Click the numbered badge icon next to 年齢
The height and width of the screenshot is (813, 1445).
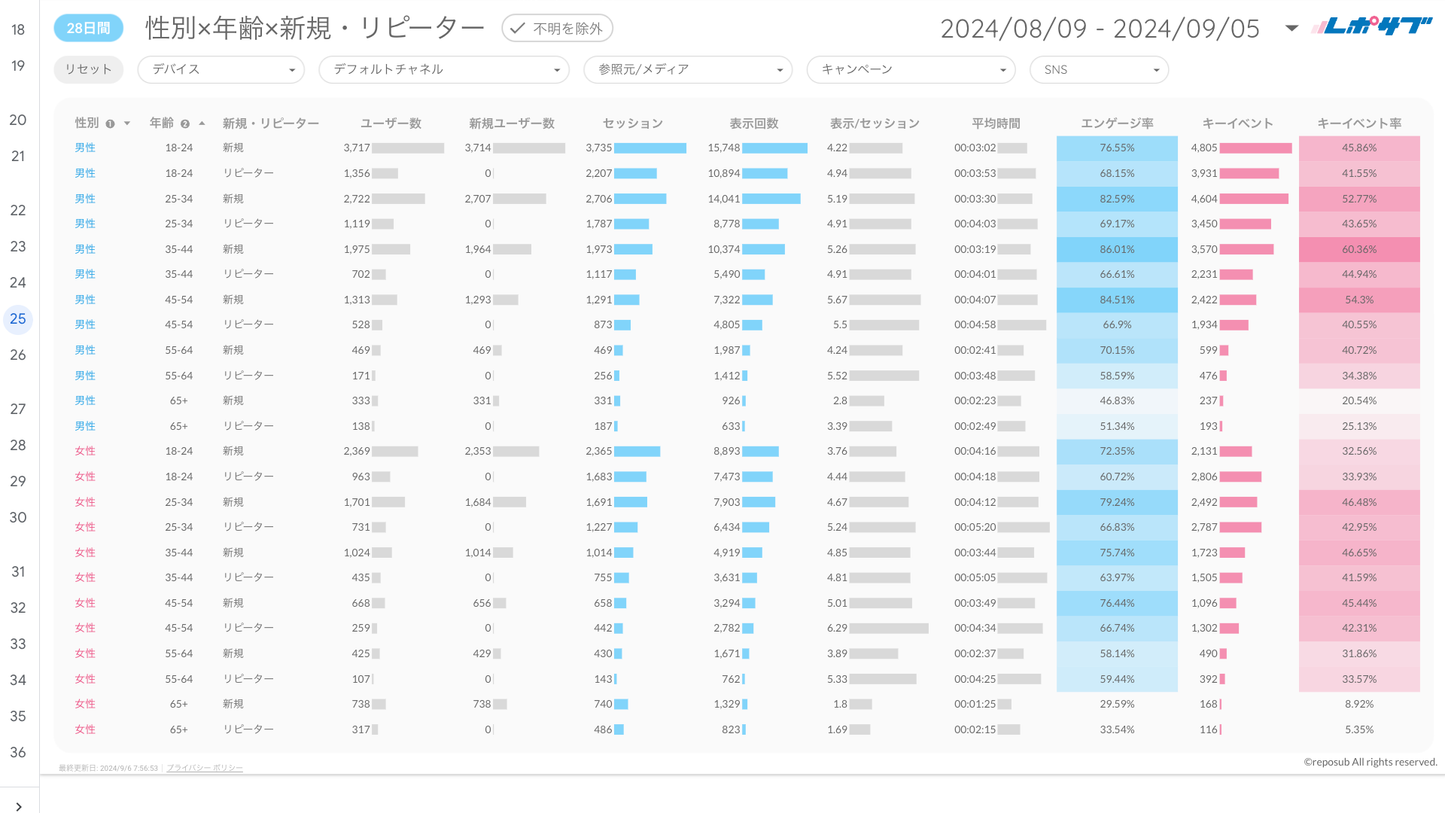click(185, 124)
